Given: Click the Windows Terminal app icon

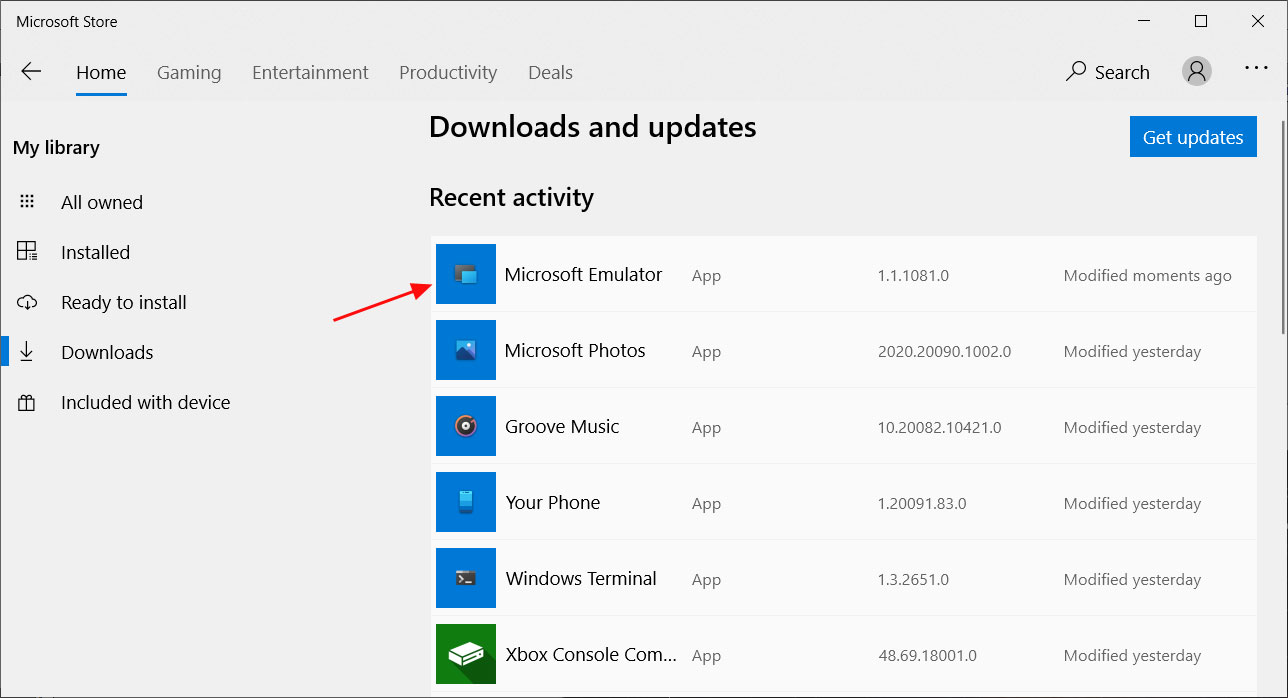Looking at the screenshot, I should tap(466, 578).
